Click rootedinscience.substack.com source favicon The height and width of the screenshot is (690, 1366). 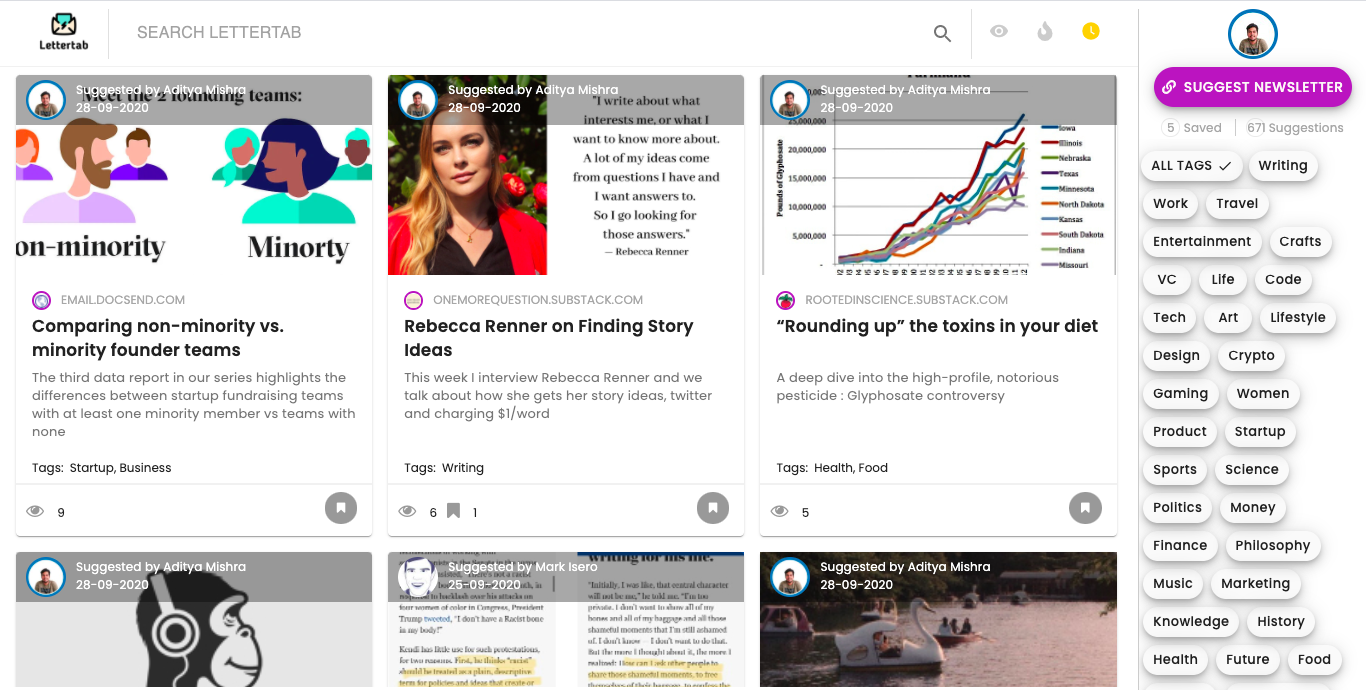(x=785, y=300)
